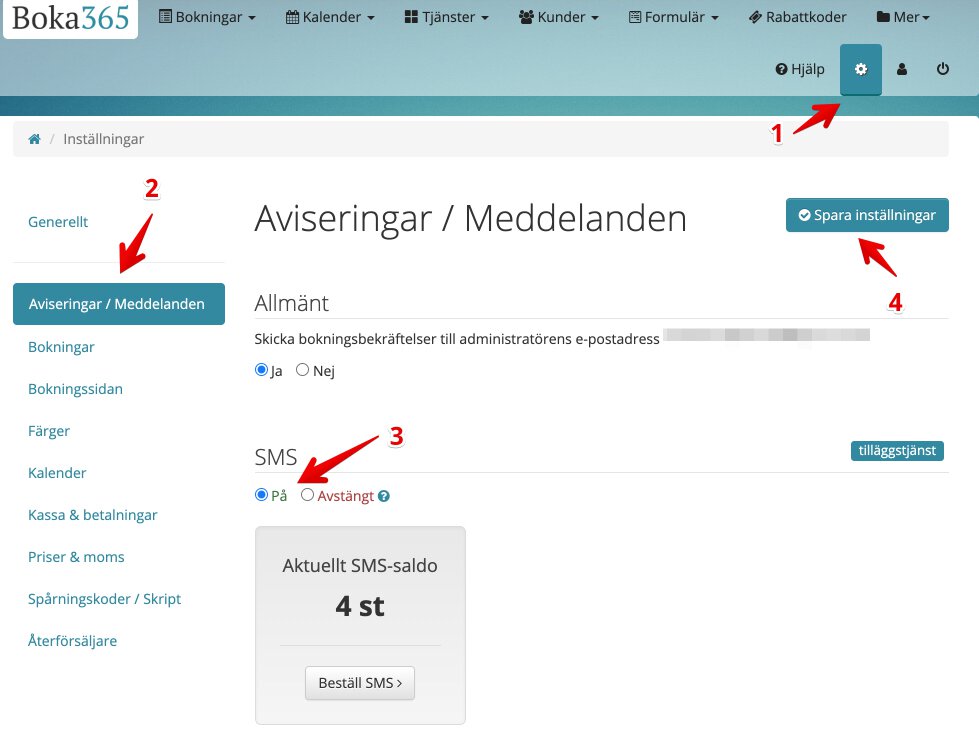
Task: Open the Kassa & betalningar settings
Action: pos(93,514)
